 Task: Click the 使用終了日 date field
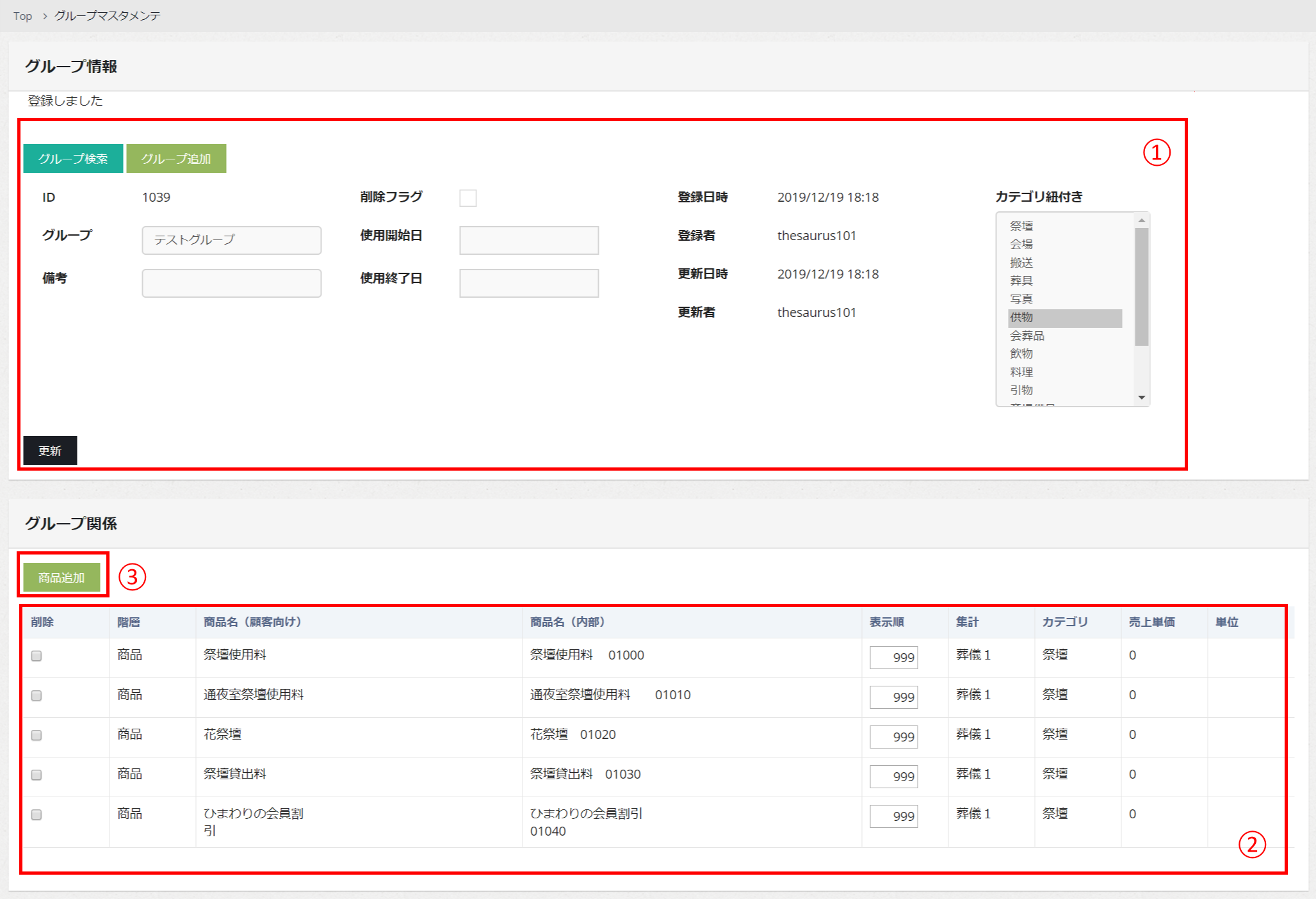pos(528,283)
